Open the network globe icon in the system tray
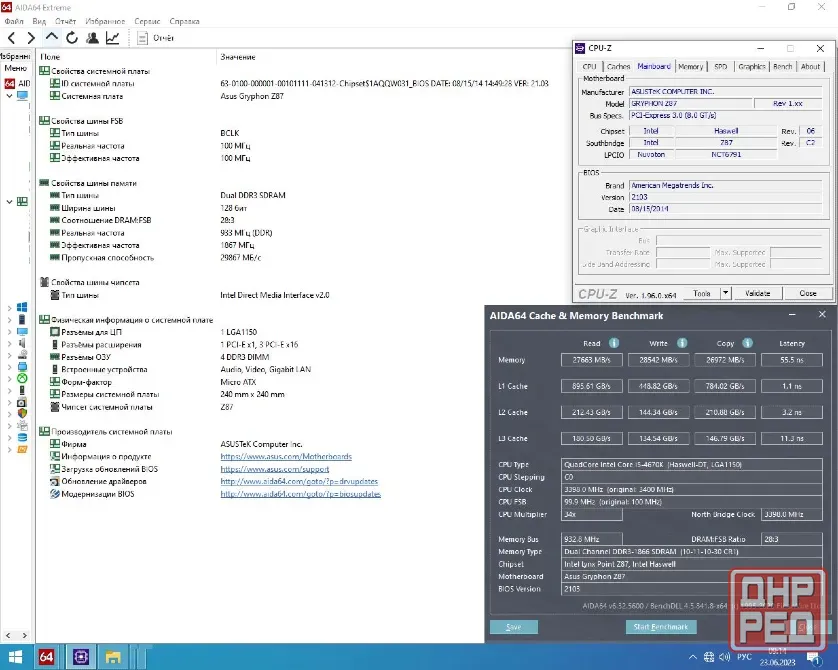 [x=709, y=657]
